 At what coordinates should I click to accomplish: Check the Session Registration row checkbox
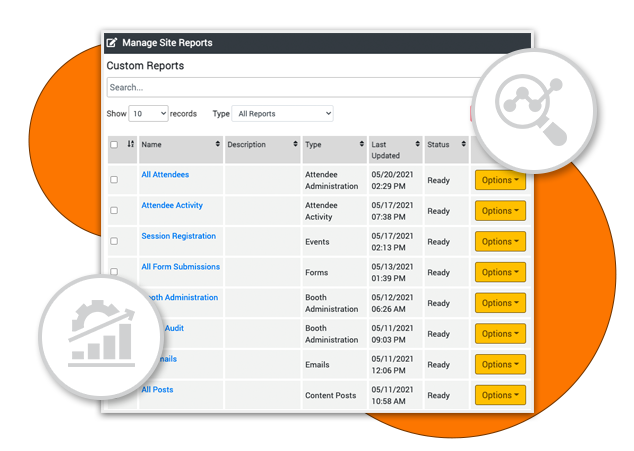114,241
